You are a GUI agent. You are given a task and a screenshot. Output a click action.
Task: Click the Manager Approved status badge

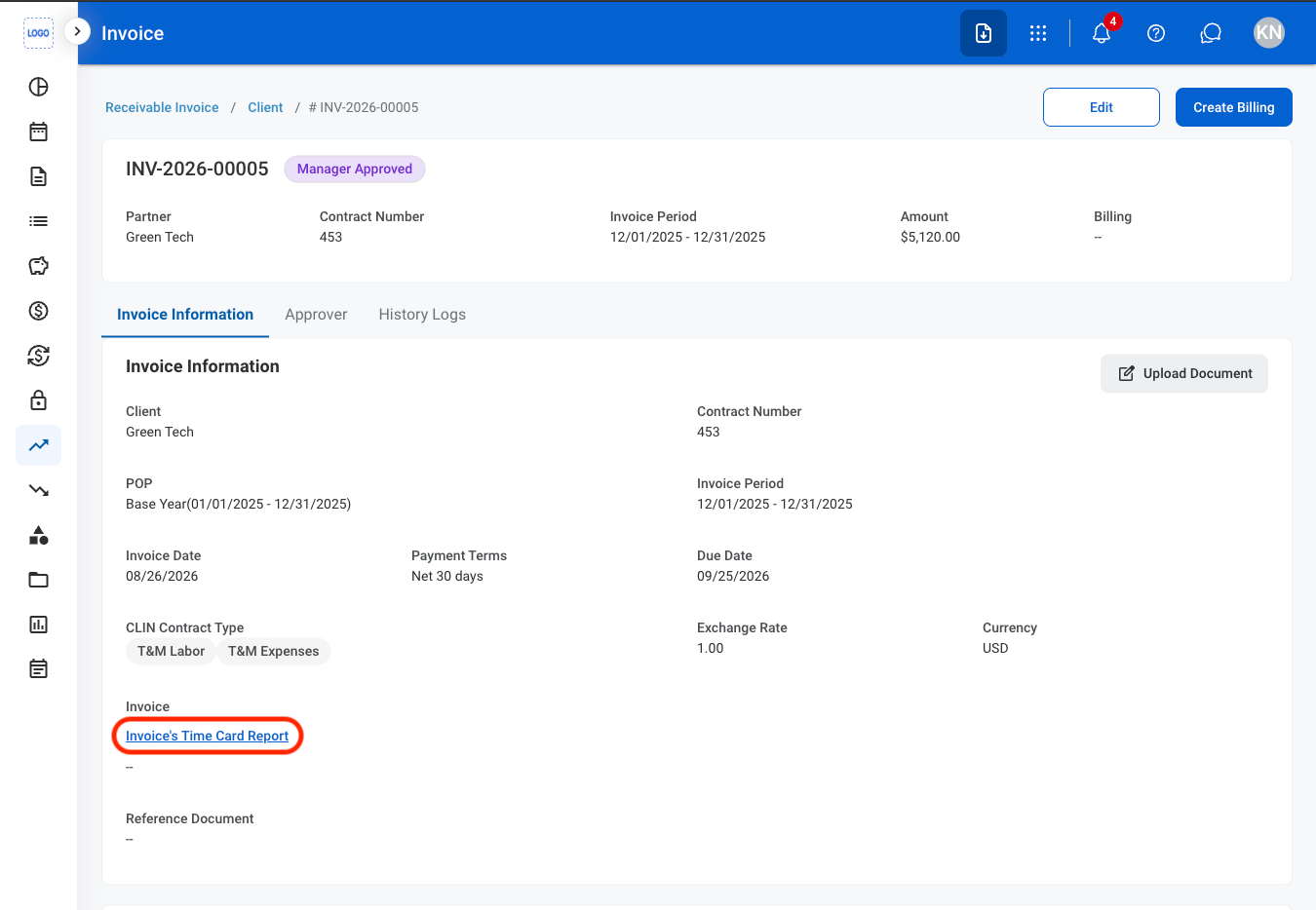coord(355,169)
